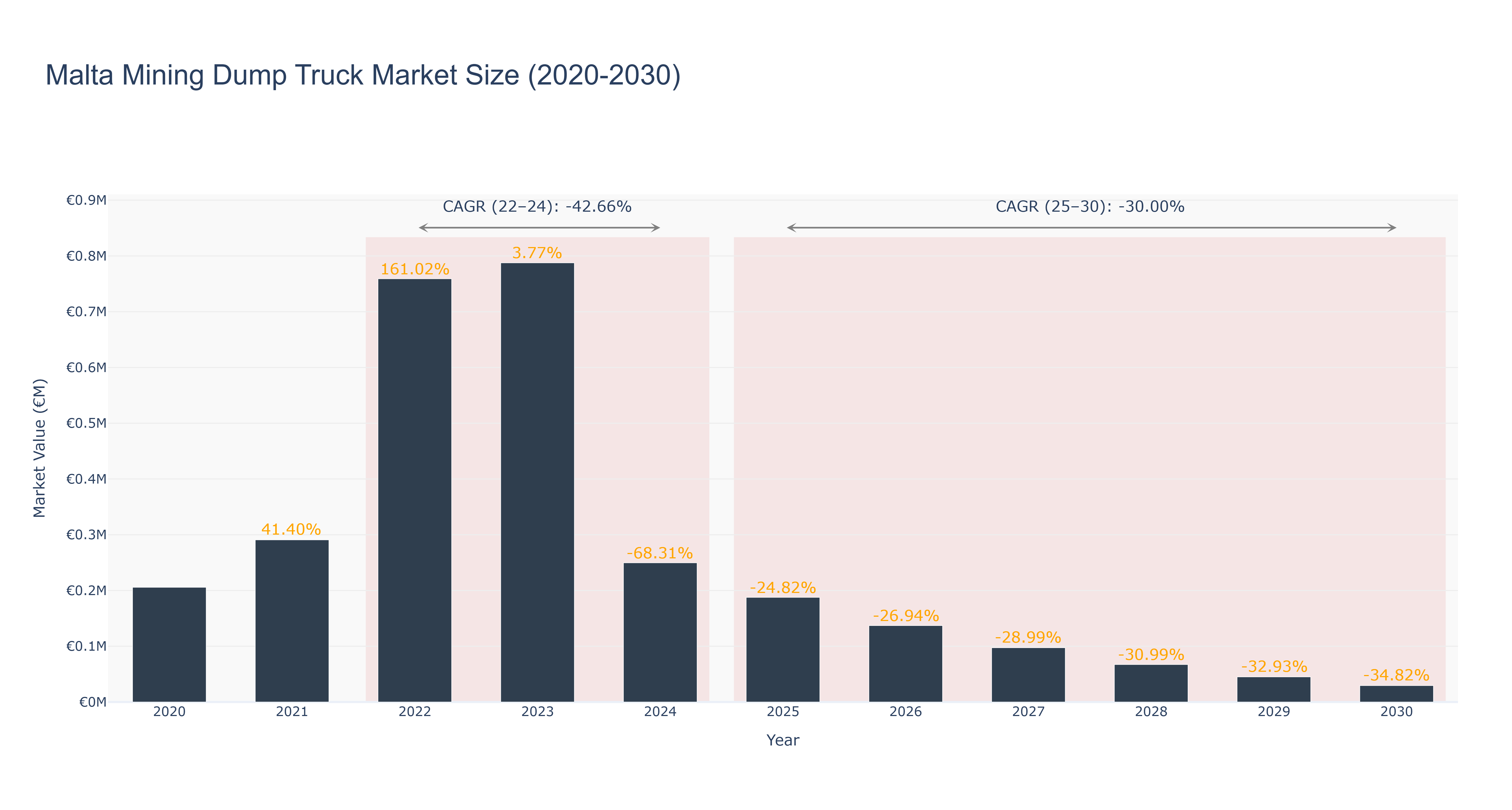1512x810 pixels.
Task: Click the 161.02% growth label
Action: [x=414, y=269]
